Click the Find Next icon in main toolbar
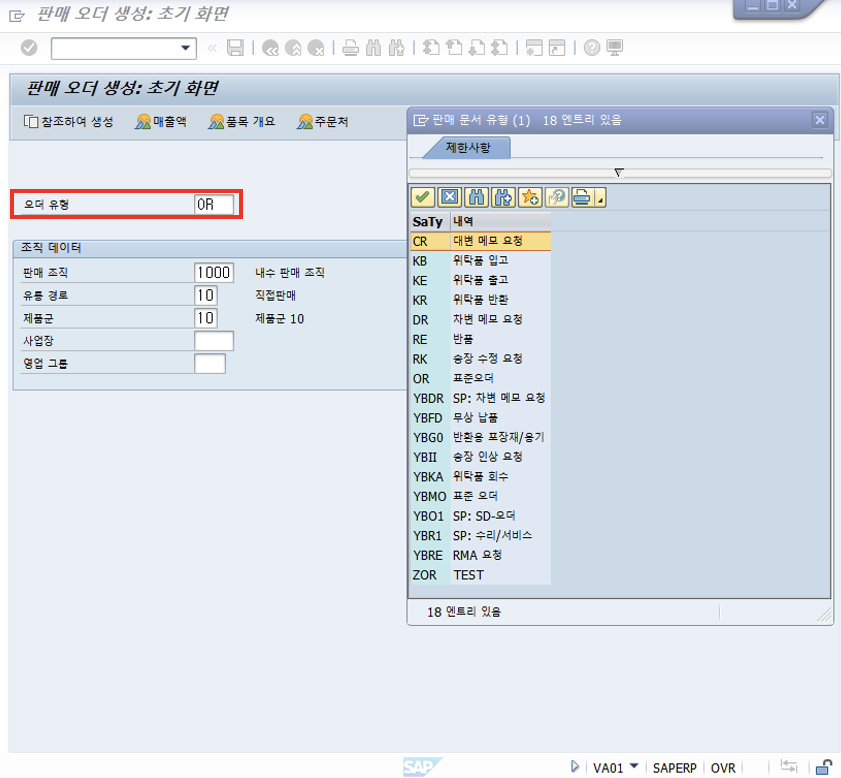Image resolution: width=841 pixels, height=778 pixels. (x=396, y=48)
